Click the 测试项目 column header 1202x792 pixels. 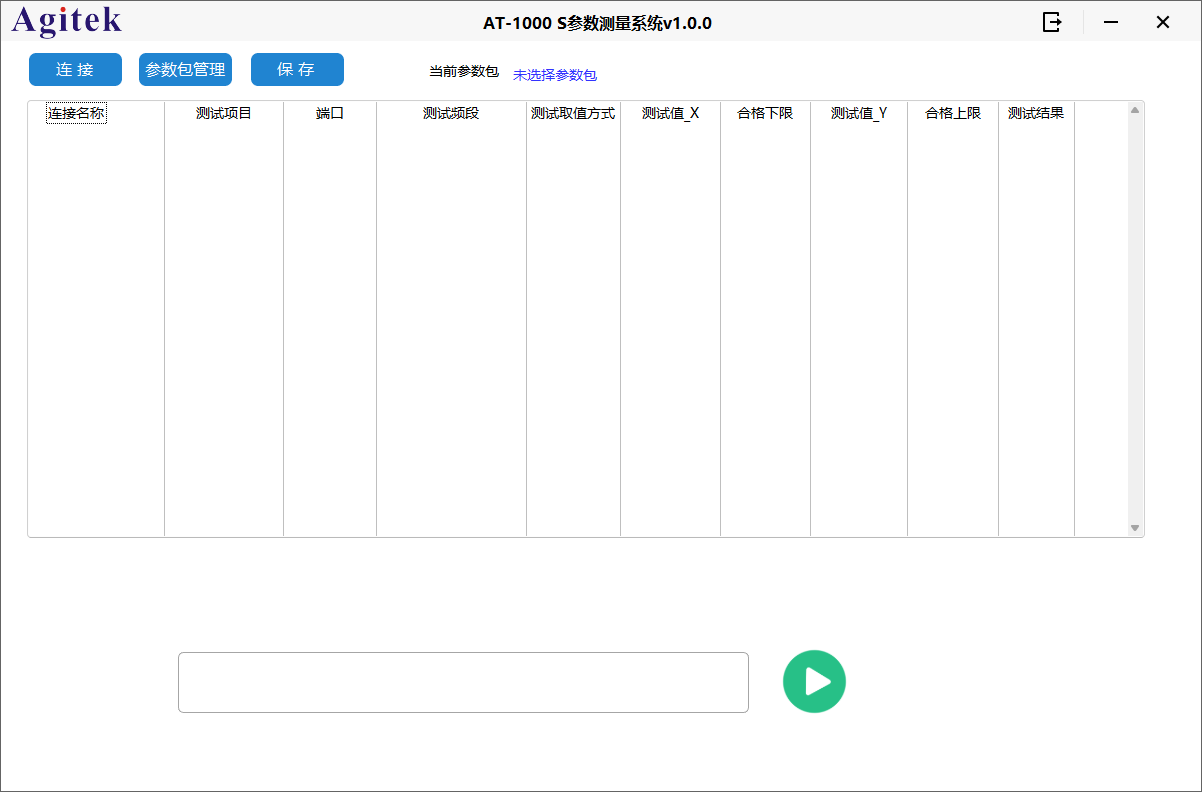(222, 113)
